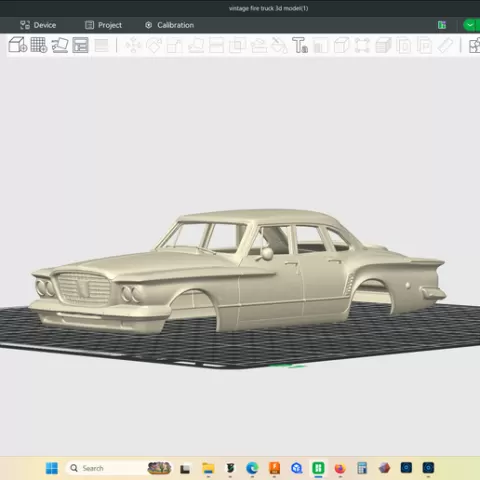Click the Arrange all objects icon
This screenshot has width=480, height=480.
80,45
